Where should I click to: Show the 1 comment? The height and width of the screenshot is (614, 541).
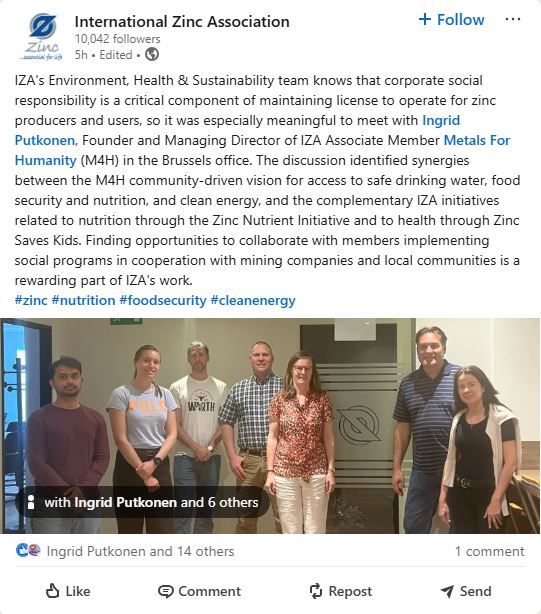(x=489, y=551)
